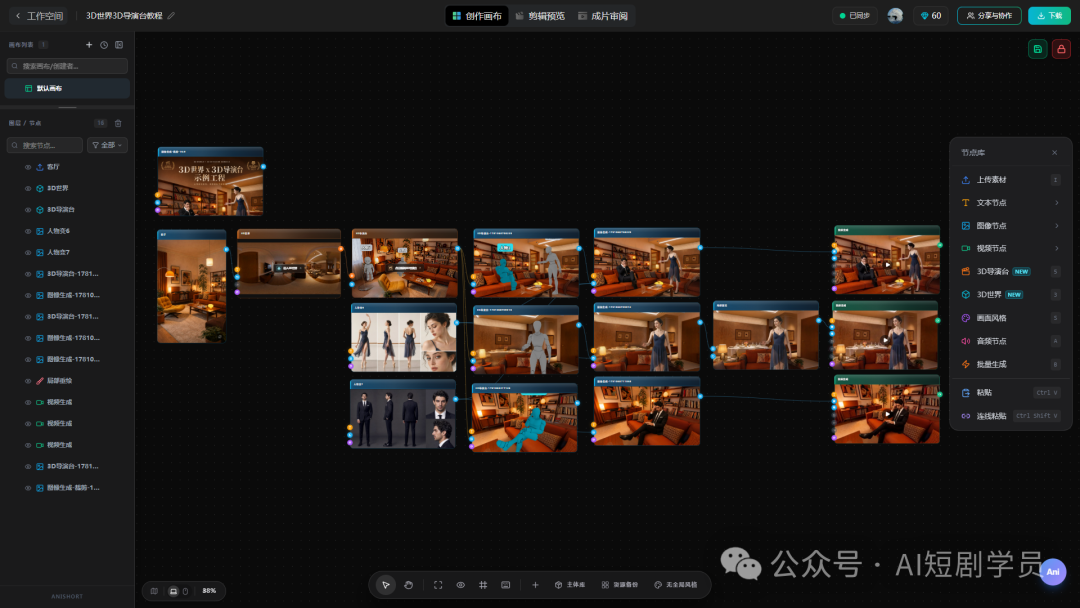Viewport: 1080px width, 608px height.
Task: Select 上传素材 in node library
Action: [x=1010, y=180]
